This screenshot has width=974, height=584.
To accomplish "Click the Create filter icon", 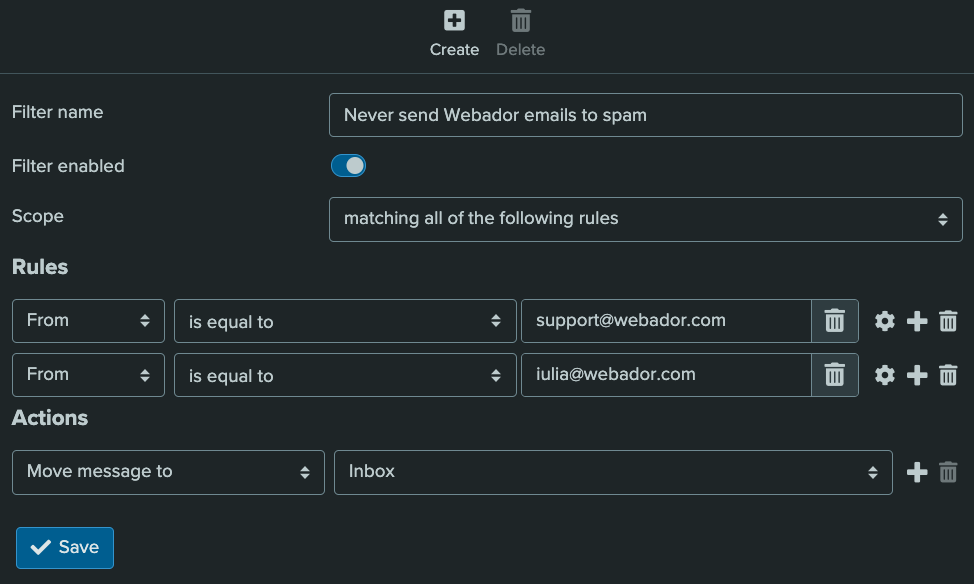I will (454, 21).
